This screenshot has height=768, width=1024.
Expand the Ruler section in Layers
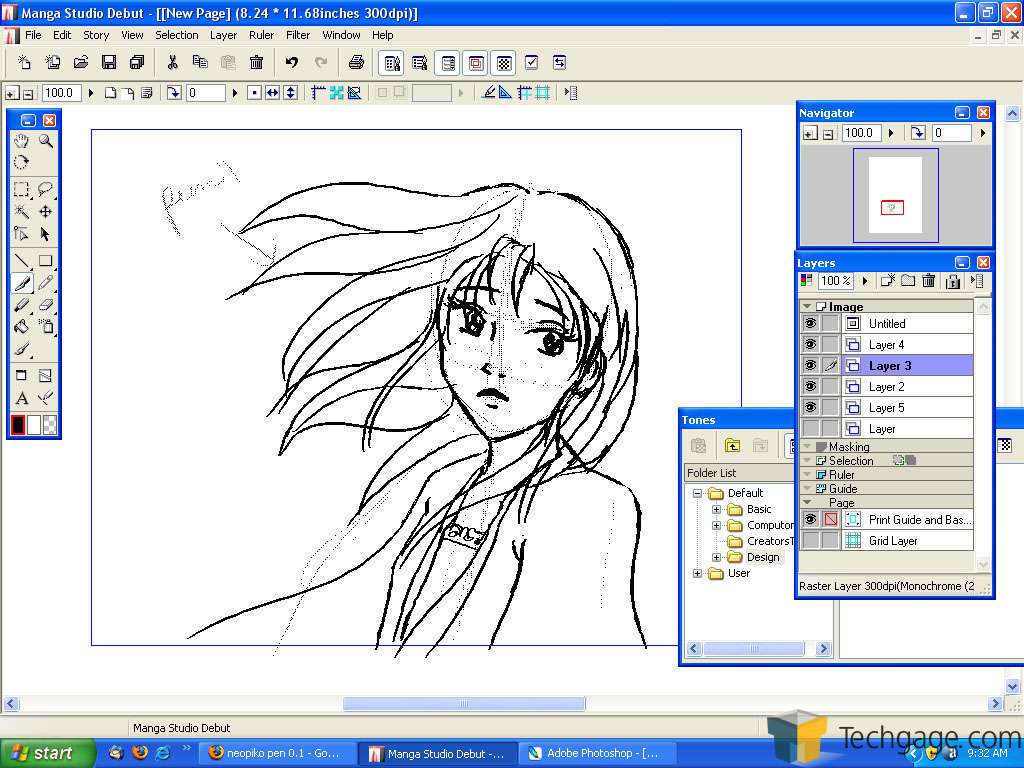click(x=807, y=474)
